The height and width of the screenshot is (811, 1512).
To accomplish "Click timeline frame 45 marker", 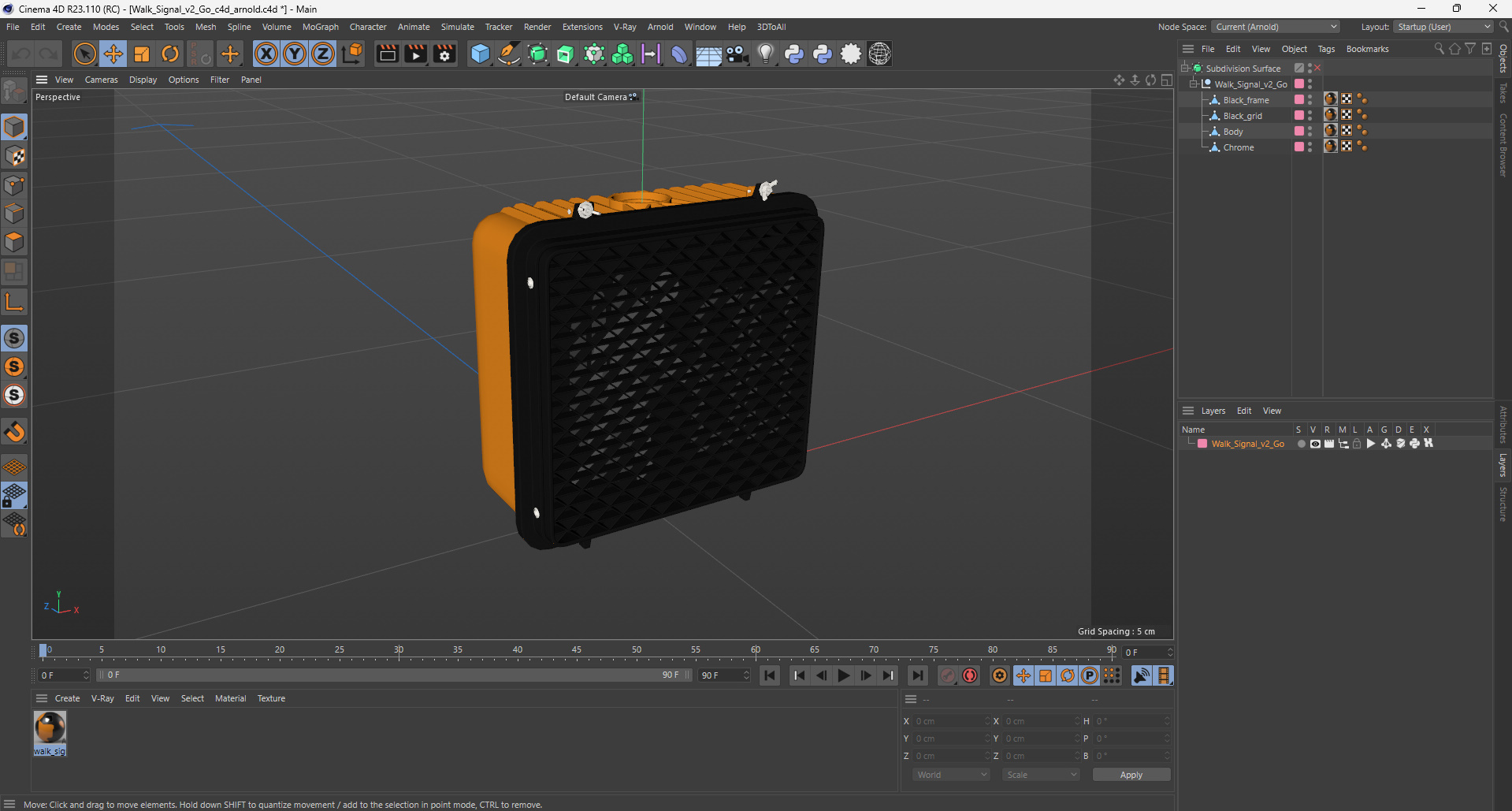I will tap(577, 651).
